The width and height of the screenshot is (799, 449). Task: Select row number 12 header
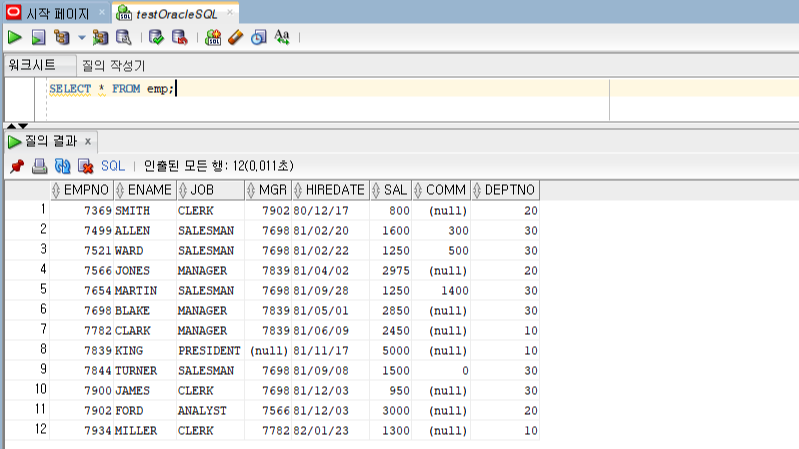point(28,431)
